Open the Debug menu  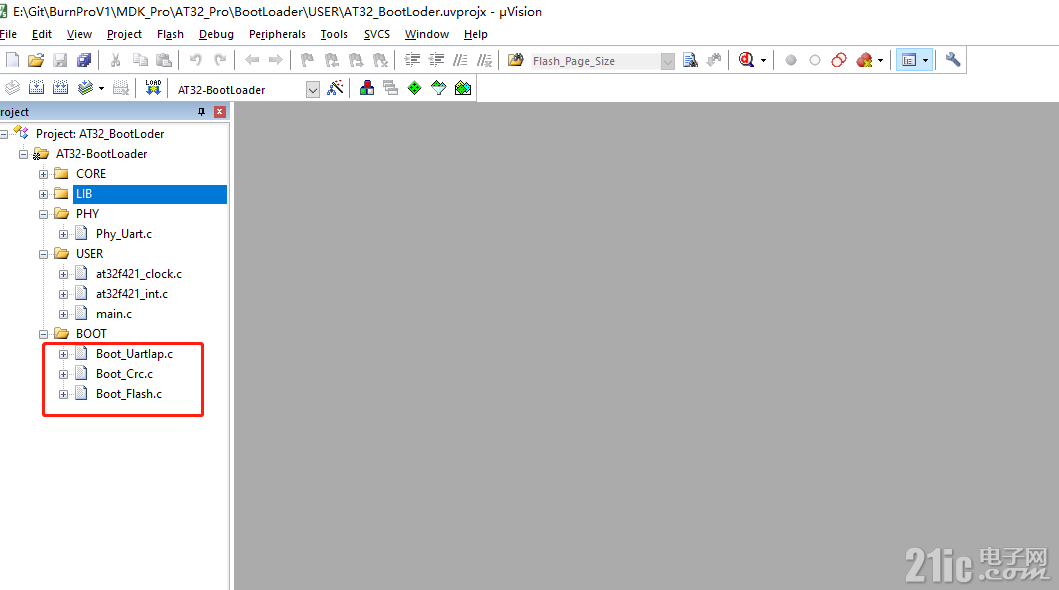tap(216, 34)
